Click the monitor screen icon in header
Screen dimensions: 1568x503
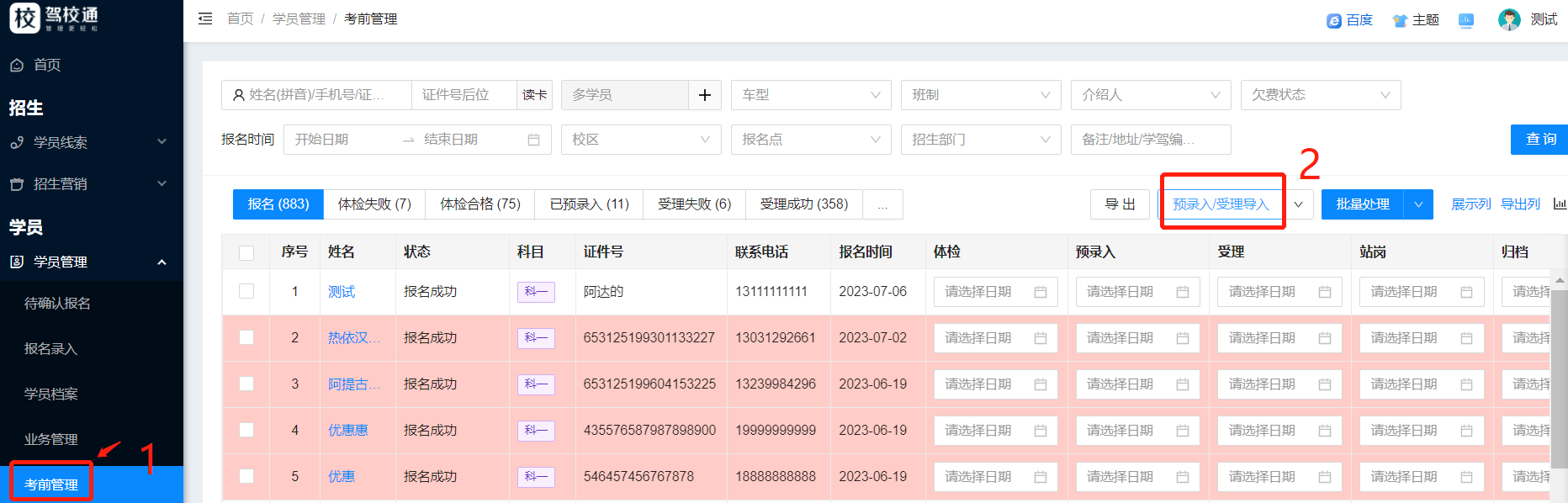pyautogui.click(x=1466, y=20)
